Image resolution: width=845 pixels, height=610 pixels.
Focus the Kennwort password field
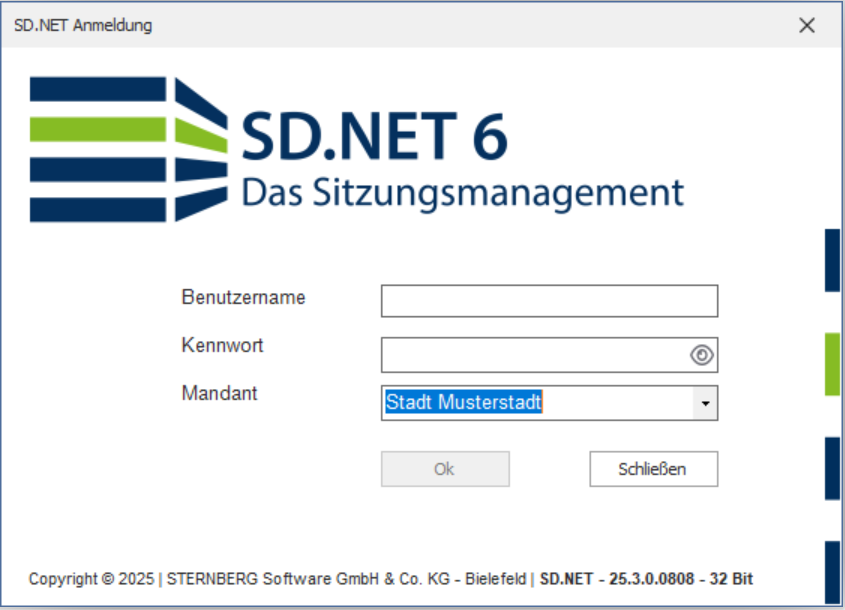(535, 355)
